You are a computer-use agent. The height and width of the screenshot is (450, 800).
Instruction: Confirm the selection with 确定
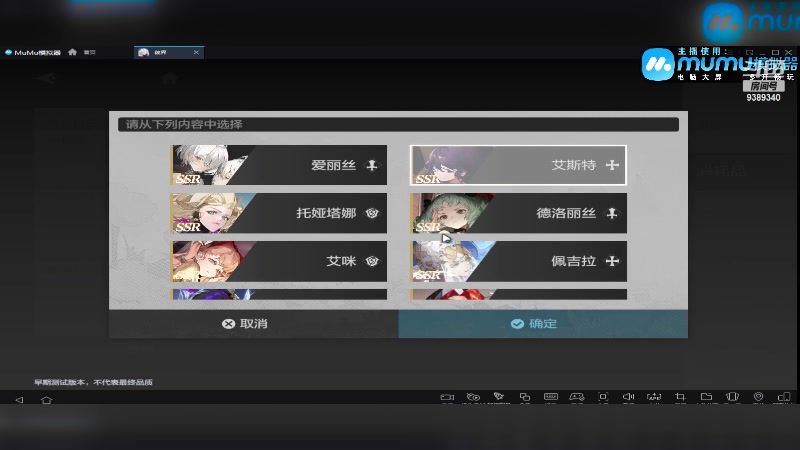543,323
